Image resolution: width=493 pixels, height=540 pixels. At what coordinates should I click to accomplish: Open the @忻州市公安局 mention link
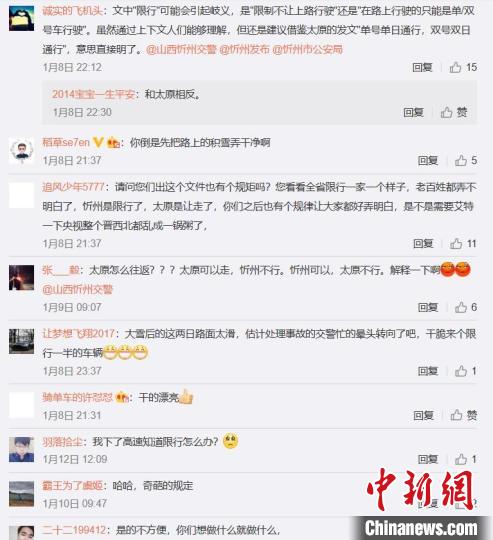tap(307, 49)
